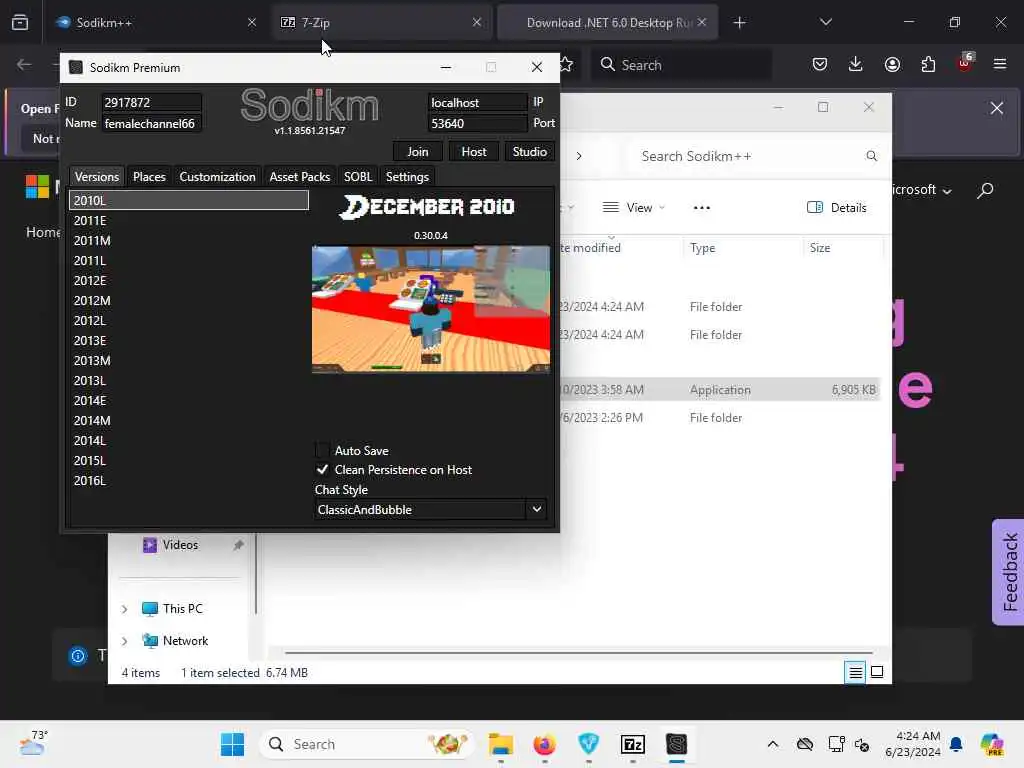
Task: Click the Port field showing 53640
Action: tap(477, 123)
